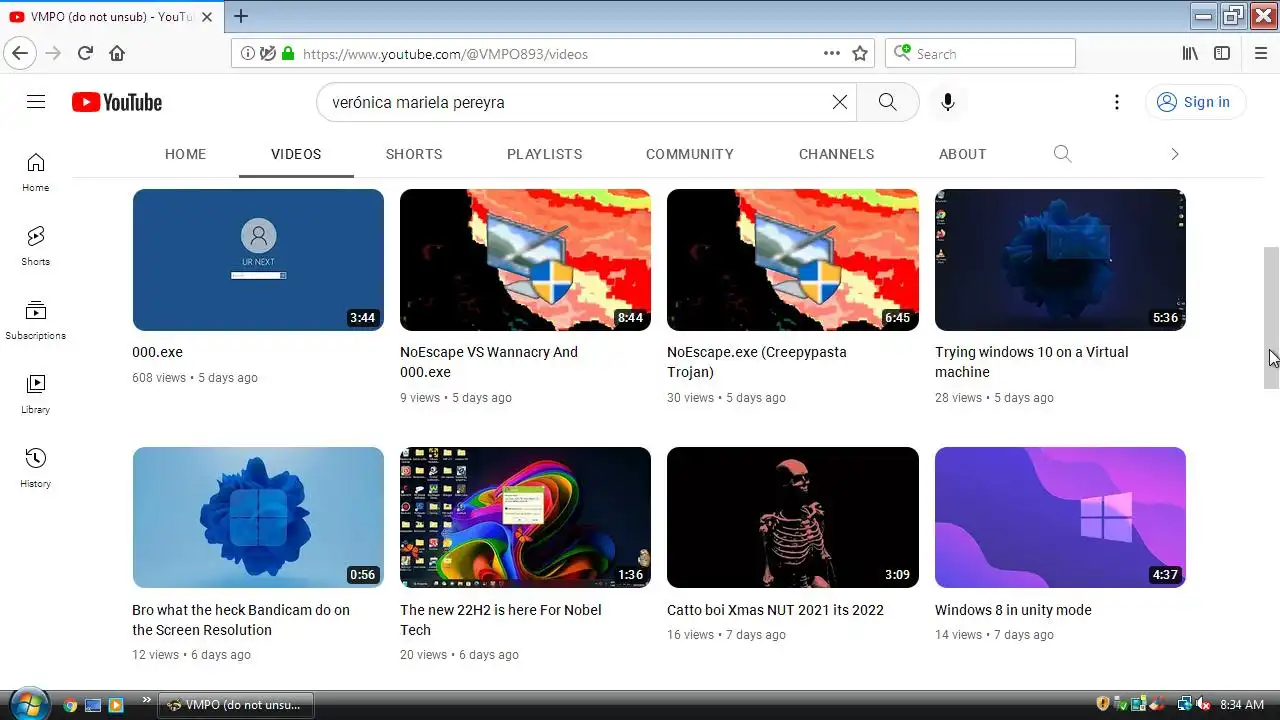Start voice search with the microphone icon
This screenshot has height=720, width=1280.
(x=948, y=102)
